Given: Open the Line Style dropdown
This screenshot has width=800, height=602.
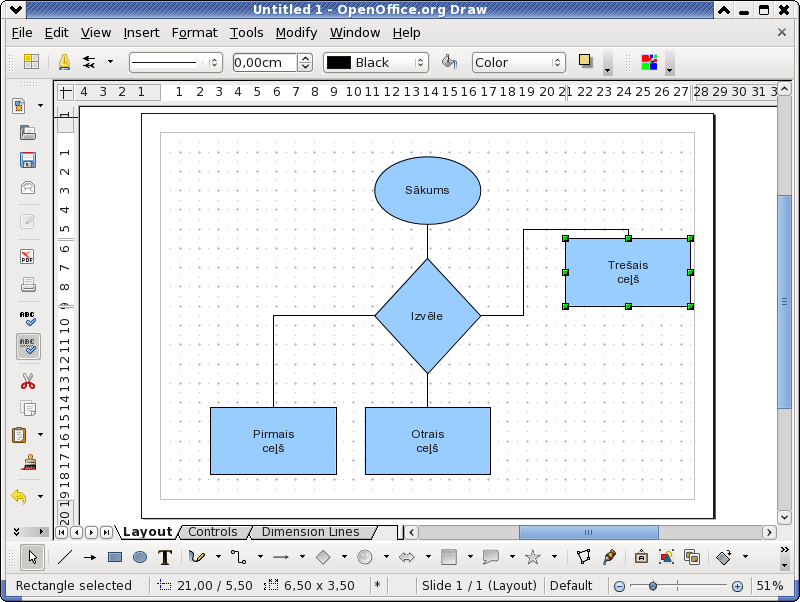Looking at the screenshot, I should point(176,63).
